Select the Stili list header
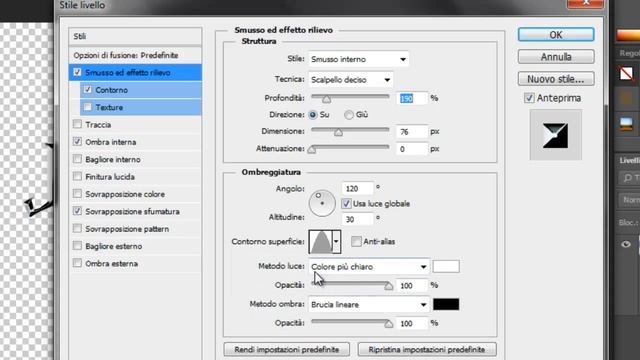This screenshot has height=360, width=640. (135, 36)
